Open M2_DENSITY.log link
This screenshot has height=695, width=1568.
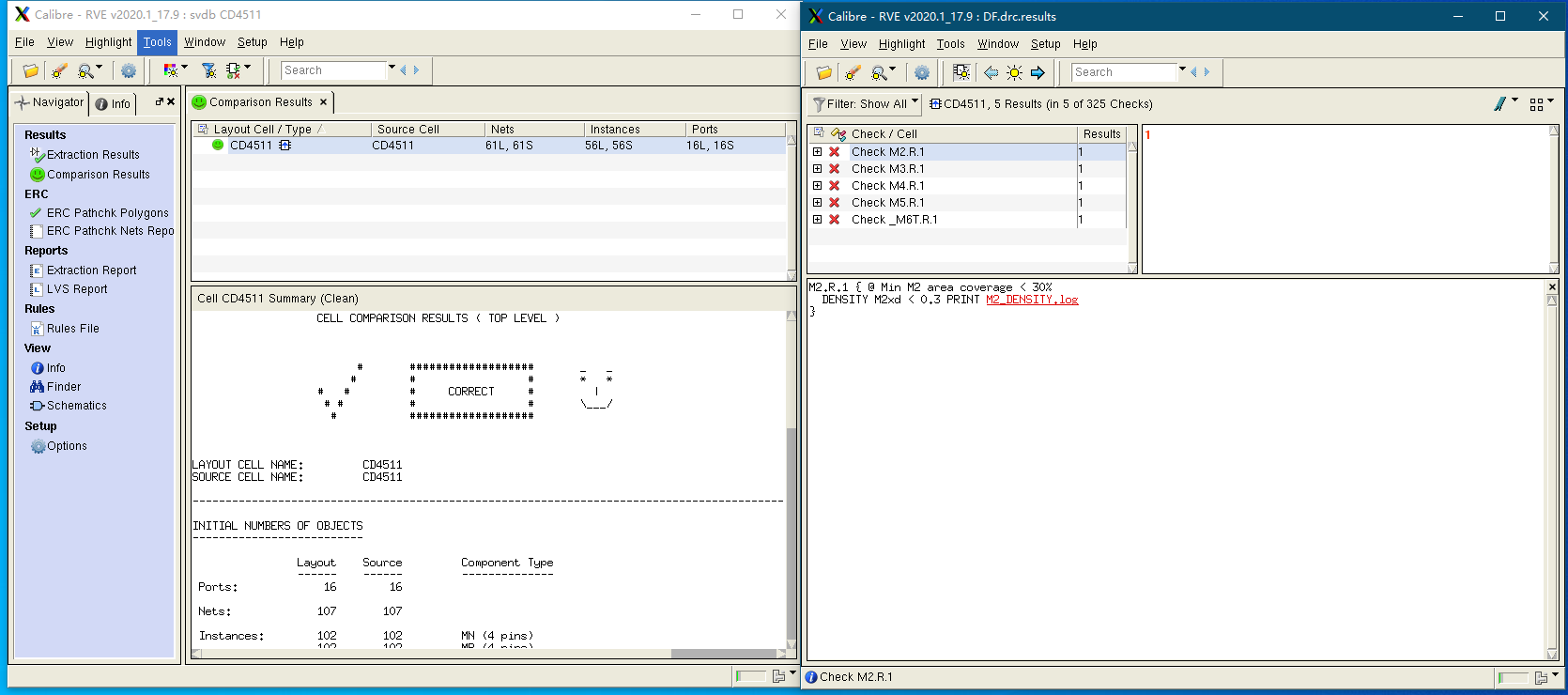(x=1032, y=300)
